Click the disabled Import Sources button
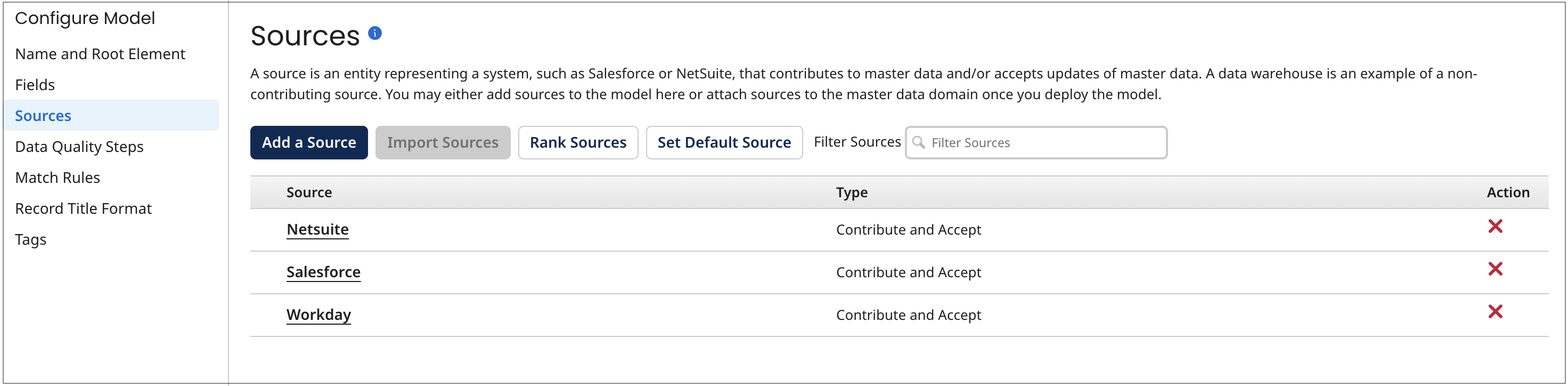Image resolution: width=1568 pixels, height=386 pixels. click(443, 142)
